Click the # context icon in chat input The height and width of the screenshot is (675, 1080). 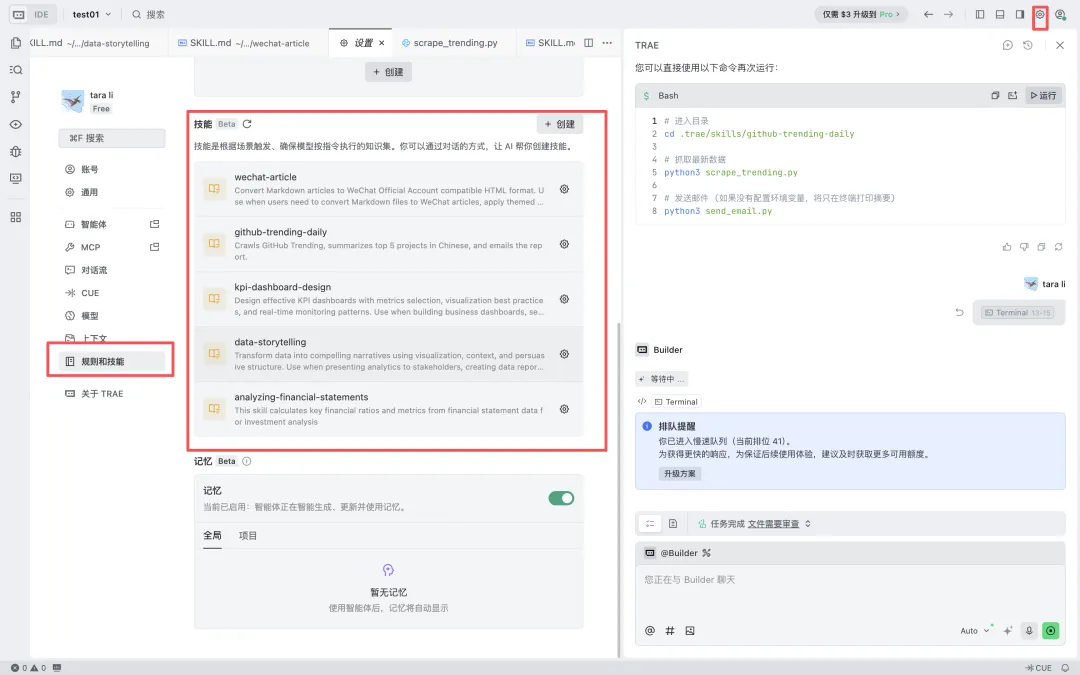tap(669, 630)
